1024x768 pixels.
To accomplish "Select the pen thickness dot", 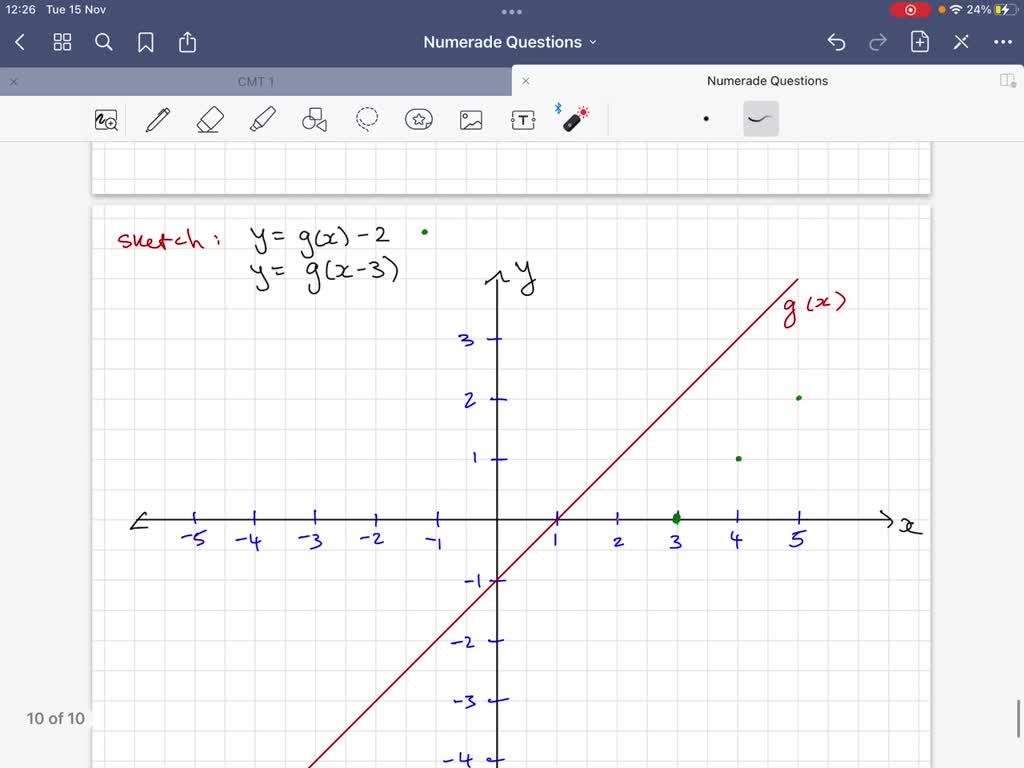I will coord(705,118).
